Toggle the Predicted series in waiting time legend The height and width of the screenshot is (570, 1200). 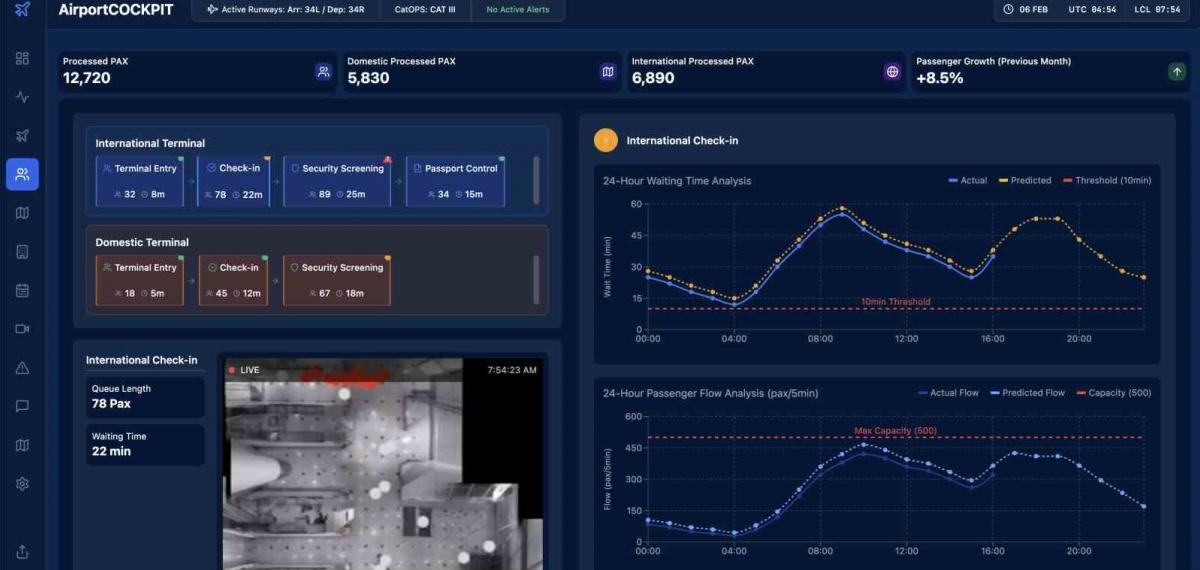click(x=1024, y=180)
